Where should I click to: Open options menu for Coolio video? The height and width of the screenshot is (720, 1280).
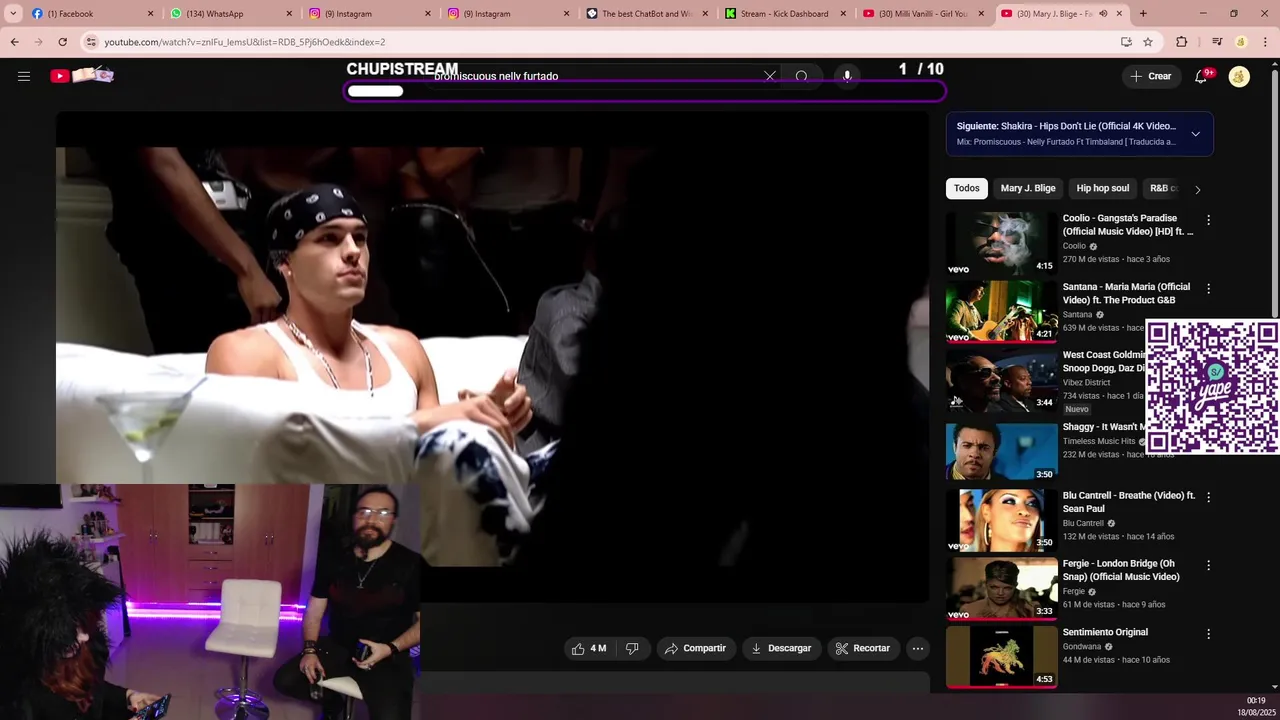[1208, 220]
